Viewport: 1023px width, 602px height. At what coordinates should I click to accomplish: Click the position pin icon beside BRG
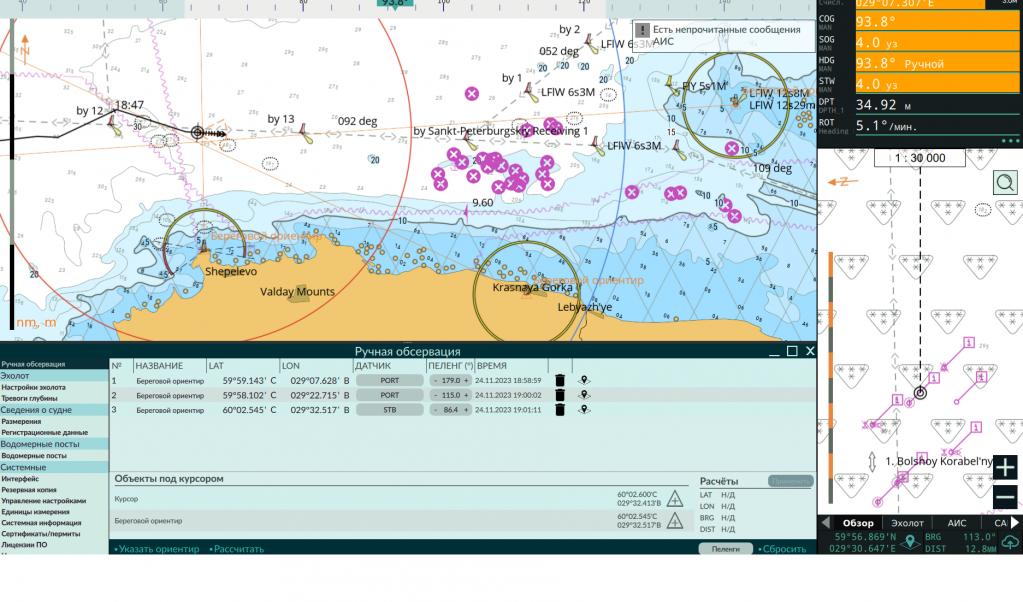(910, 542)
